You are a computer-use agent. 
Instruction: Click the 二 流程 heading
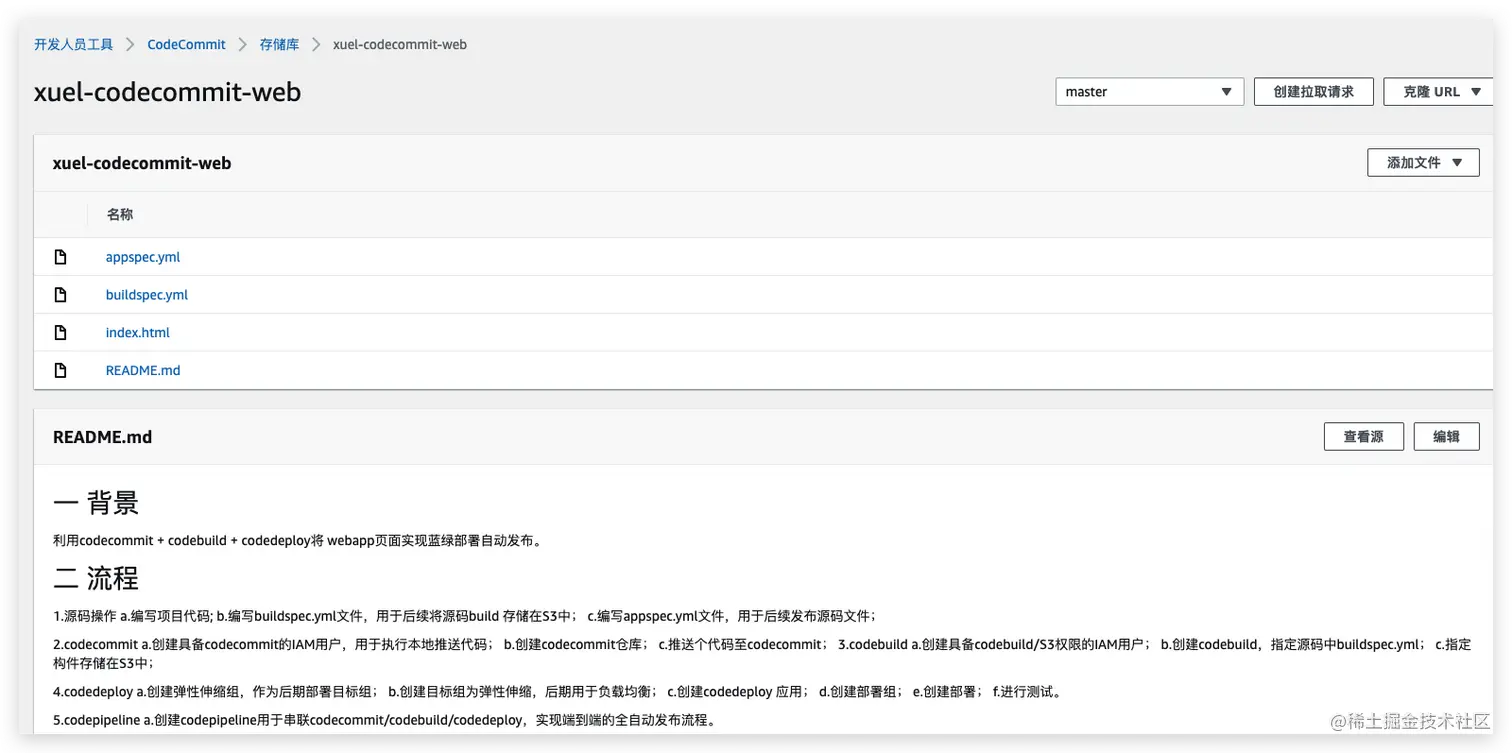(96, 578)
